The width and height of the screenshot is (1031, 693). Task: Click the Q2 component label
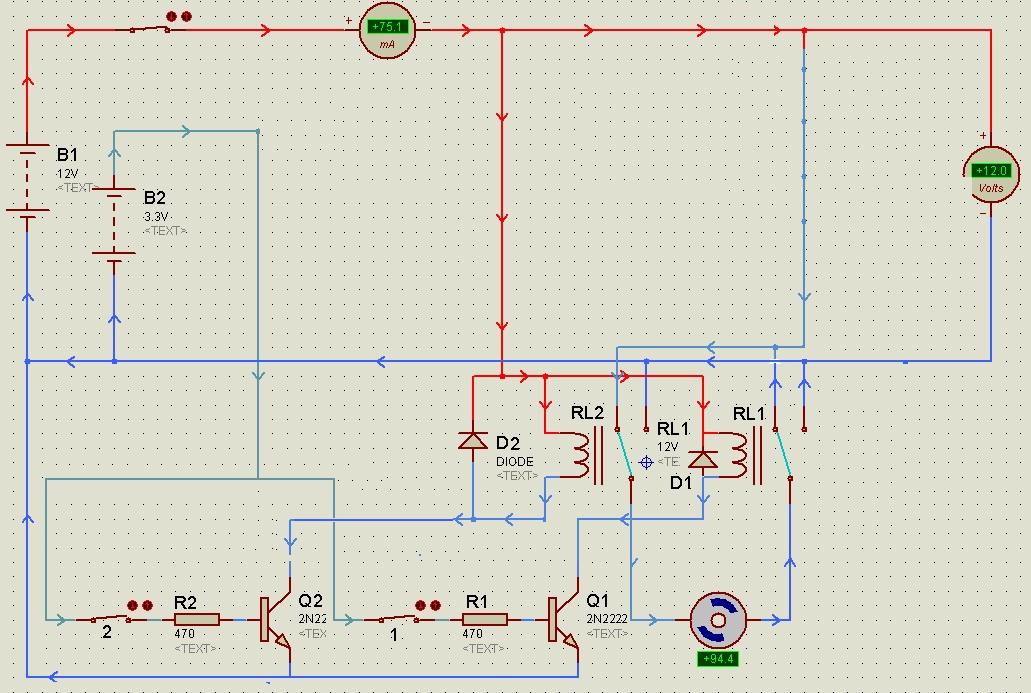pyautogui.click(x=310, y=600)
